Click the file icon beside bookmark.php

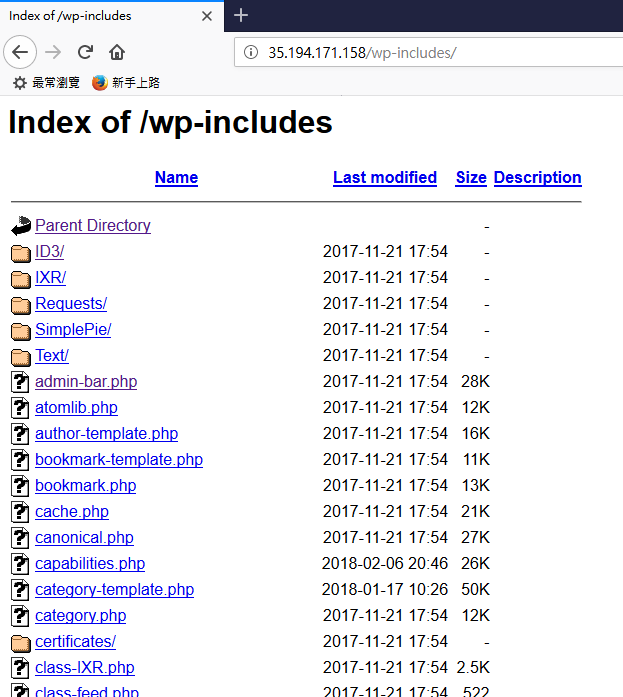tap(20, 486)
